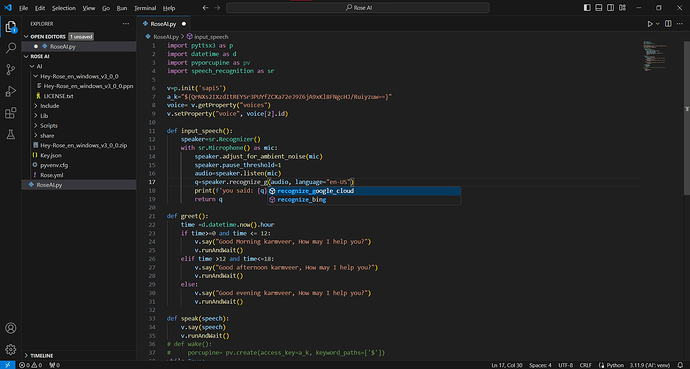Click RoseAI.py in the breadcrumb
The height and width of the screenshot is (369, 690).
point(166,37)
